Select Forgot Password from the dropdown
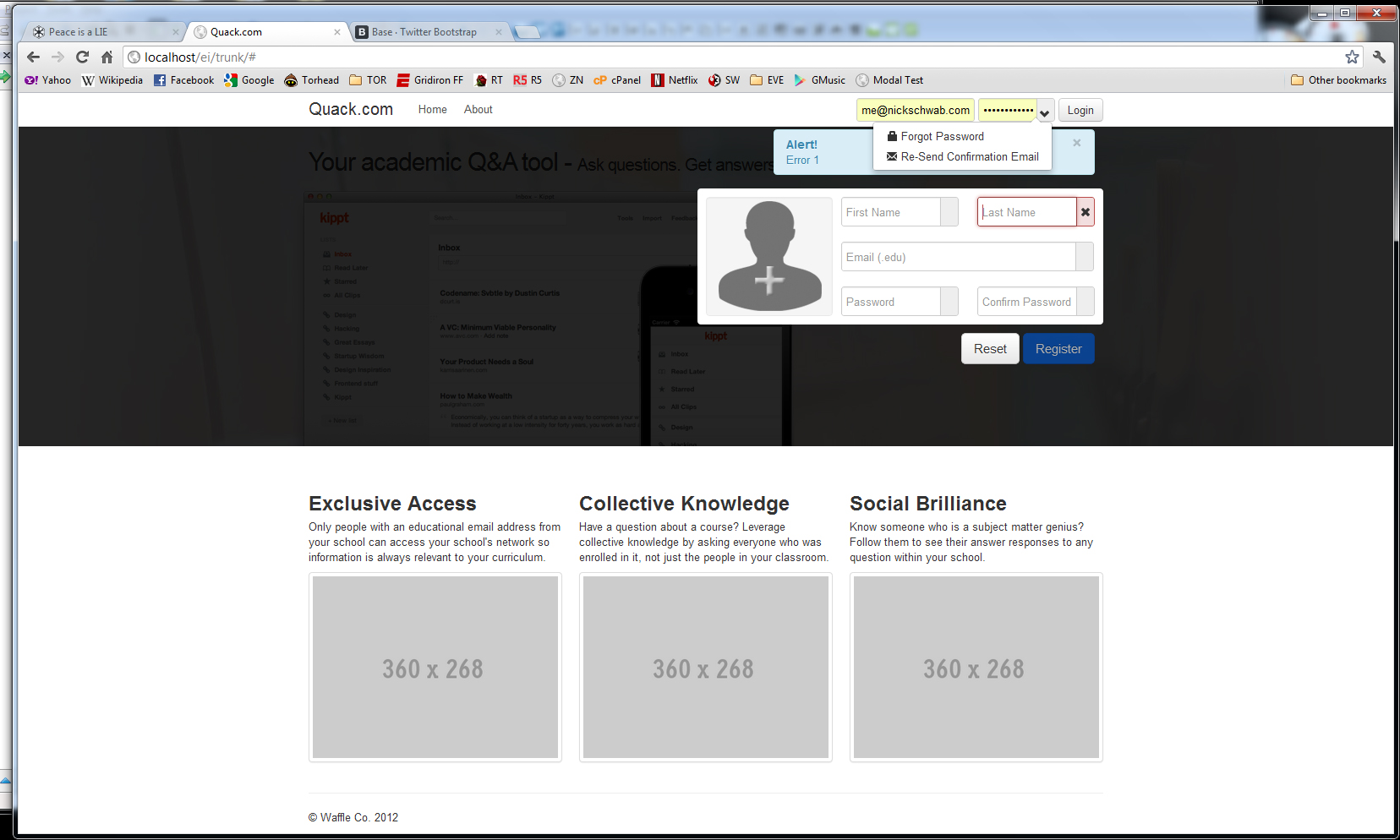The image size is (1400, 840). [x=942, y=136]
